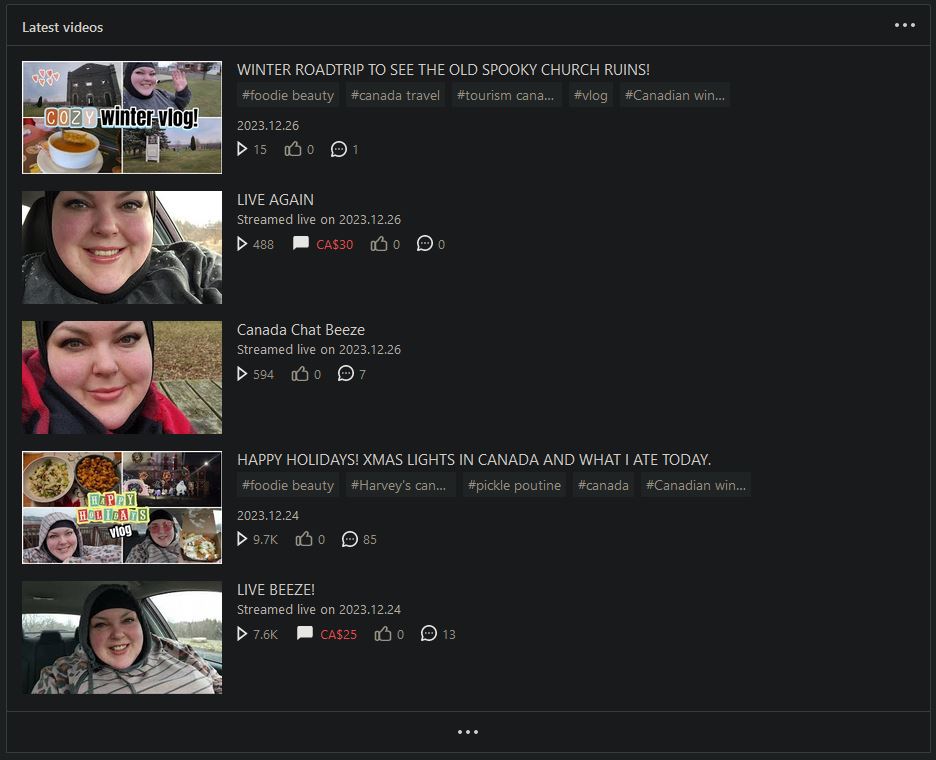Image resolution: width=936 pixels, height=760 pixels.
Task: Click 'Streamed live on 2023.12.26' under LIVE AGAIN
Action: click(x=319, y=220)
